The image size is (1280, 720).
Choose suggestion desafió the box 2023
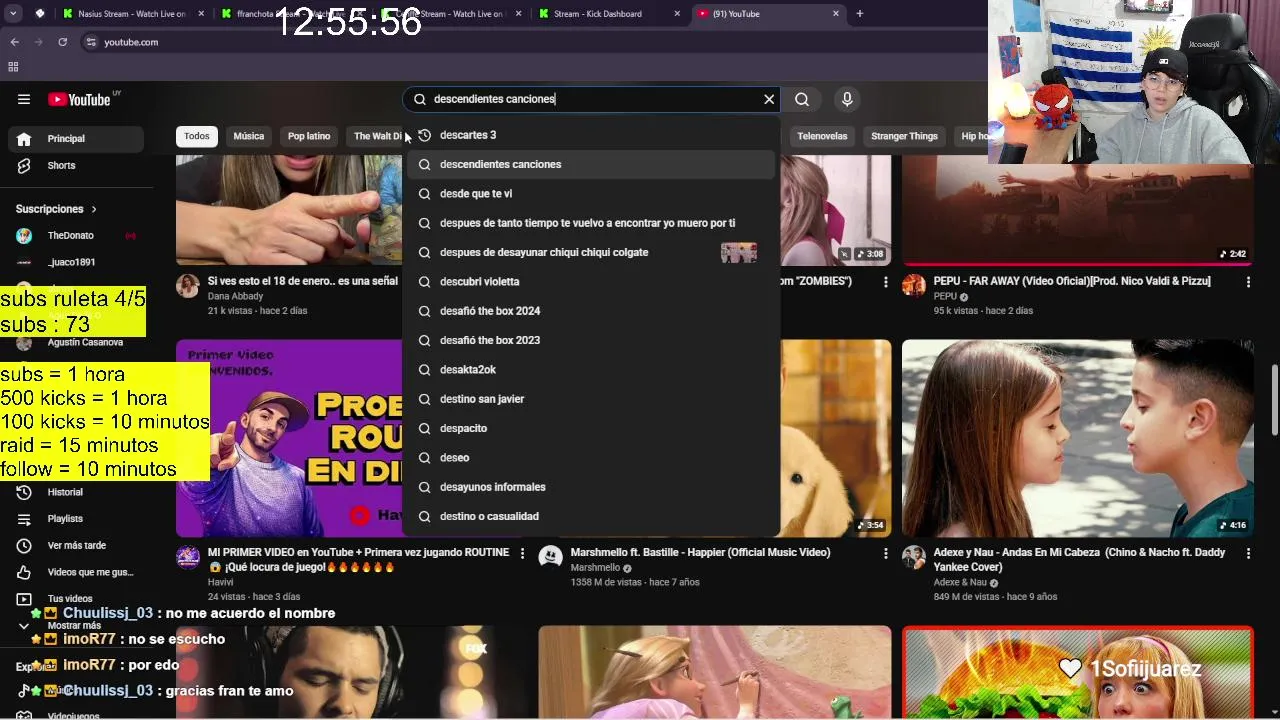[x=590, y=340]
